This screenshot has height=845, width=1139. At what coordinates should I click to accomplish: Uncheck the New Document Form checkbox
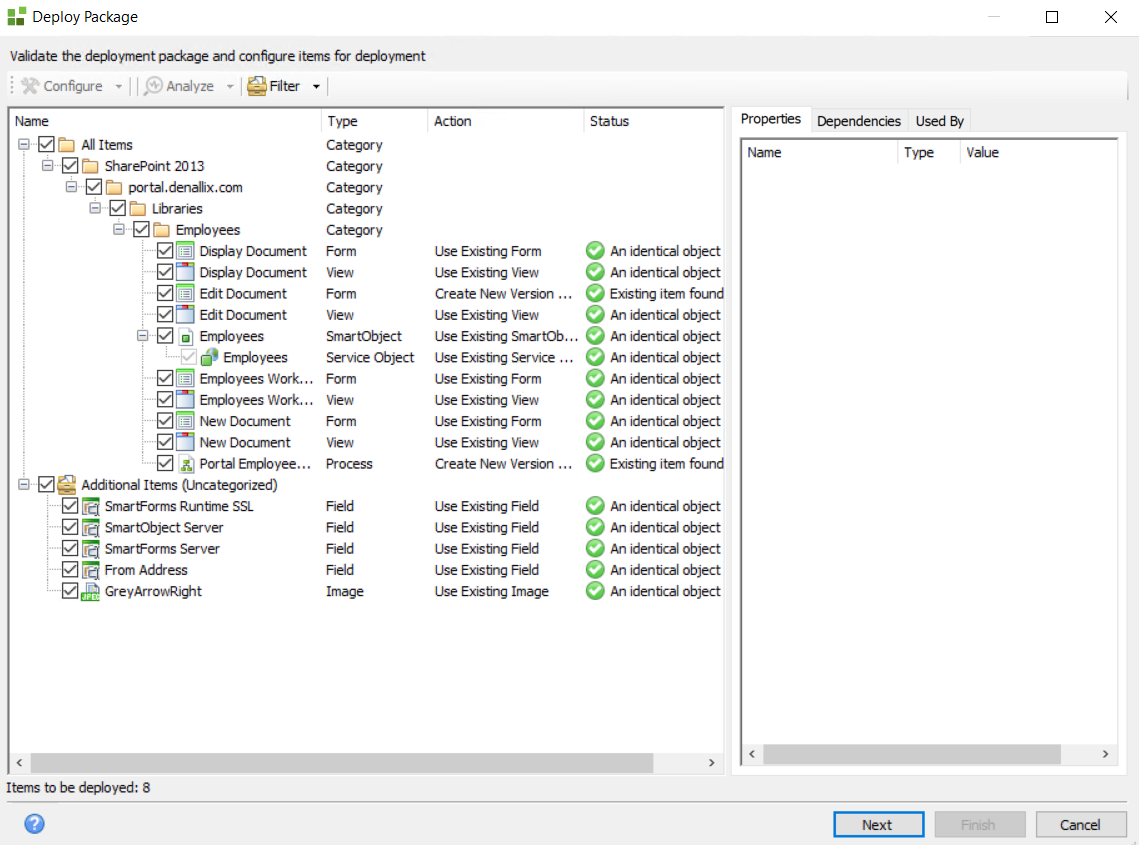click(165, 422)
